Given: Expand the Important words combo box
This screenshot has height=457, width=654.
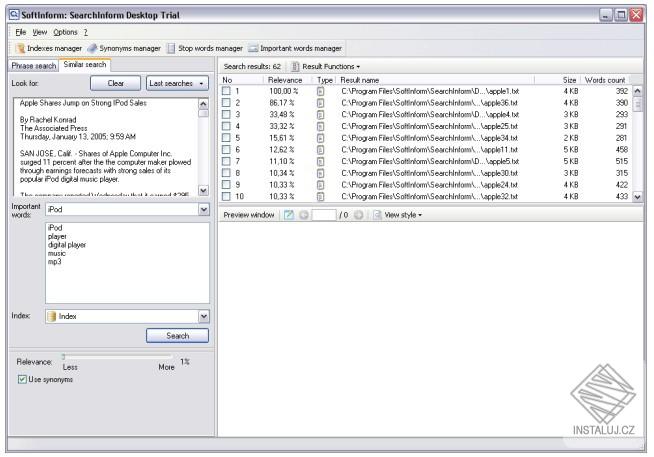Looking at the screenshot, I should point(204,209).
